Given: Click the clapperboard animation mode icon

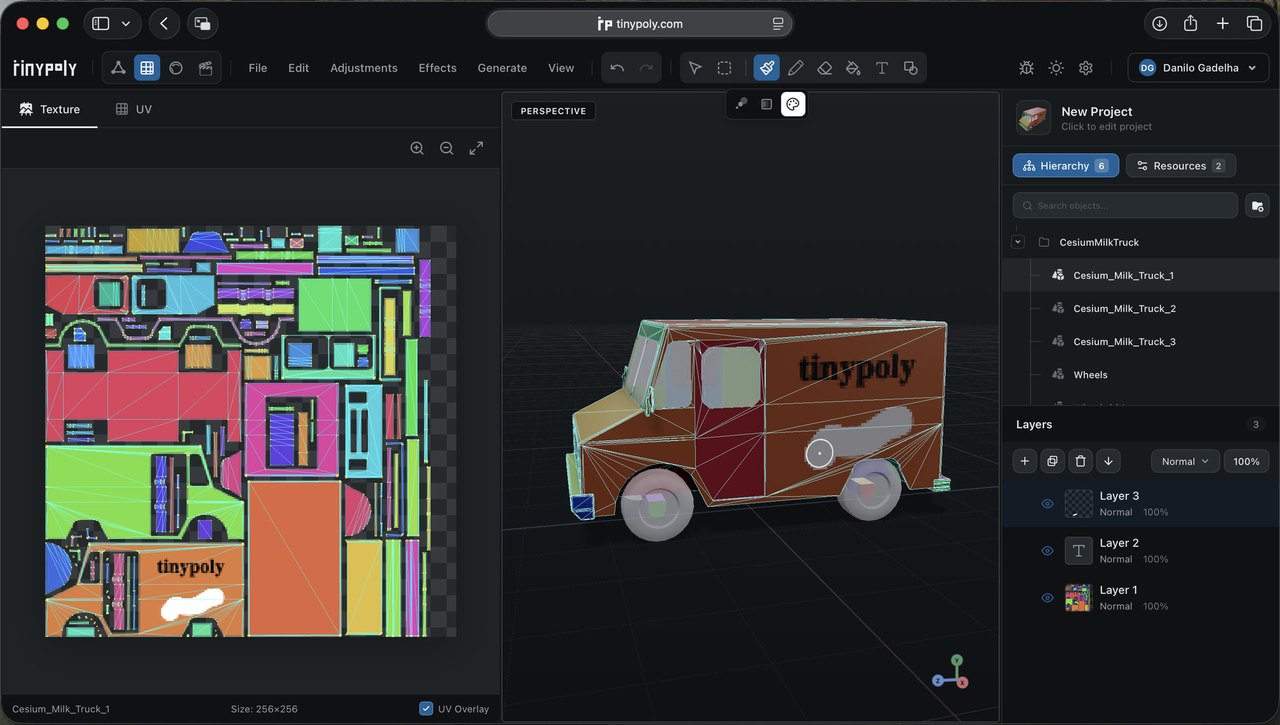Looking at the screenshot, I should click(x=205, y=68).
